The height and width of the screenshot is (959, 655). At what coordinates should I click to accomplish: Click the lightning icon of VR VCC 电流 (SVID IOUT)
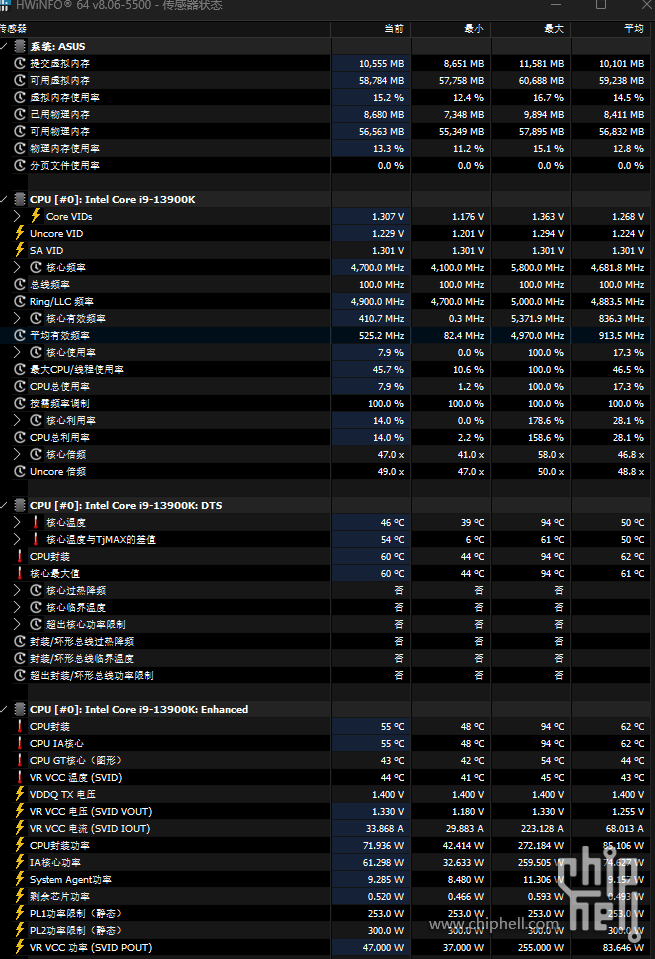pyautogui.click(x=20, y=828)
